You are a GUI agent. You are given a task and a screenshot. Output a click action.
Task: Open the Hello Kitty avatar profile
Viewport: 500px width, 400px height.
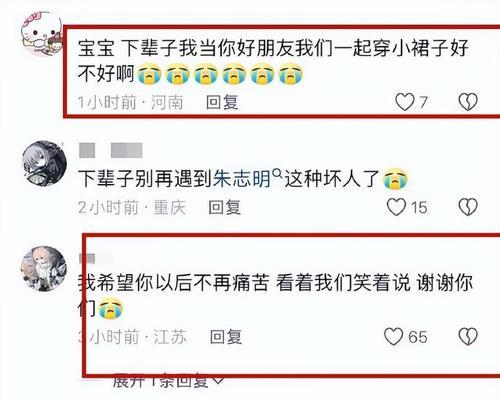pyautogui.click(x=42, y=33)
